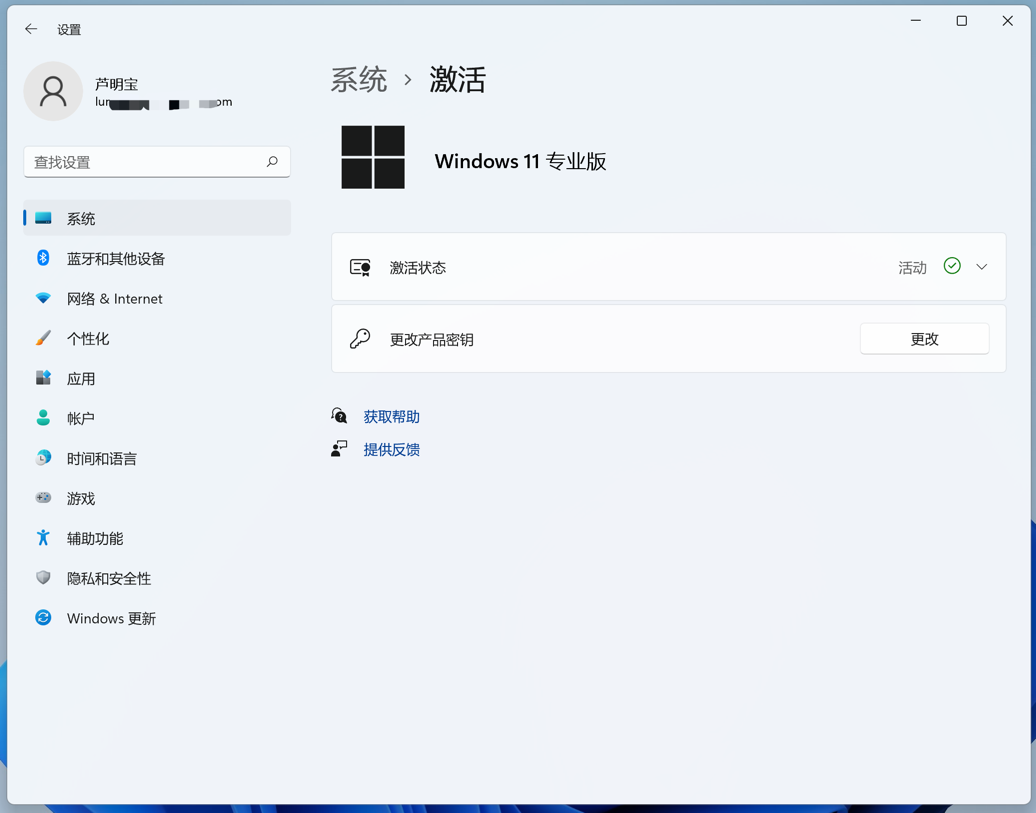Screen dimensions: 1036x813
Task: Open the 获取帮助 link
Action: coord(391,416)
